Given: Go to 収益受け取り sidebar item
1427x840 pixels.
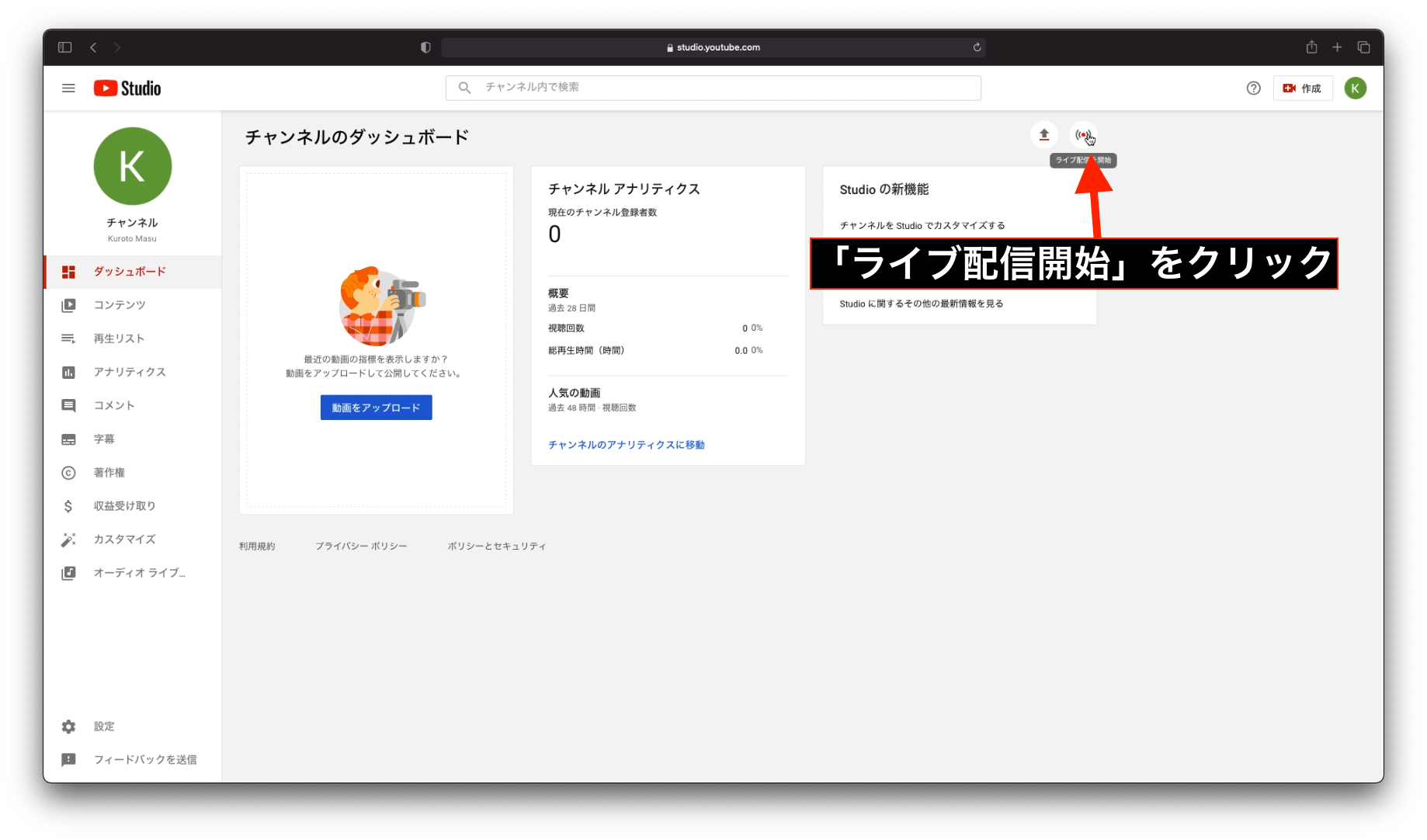Looking at the screenshot, I should coord(124,506).
